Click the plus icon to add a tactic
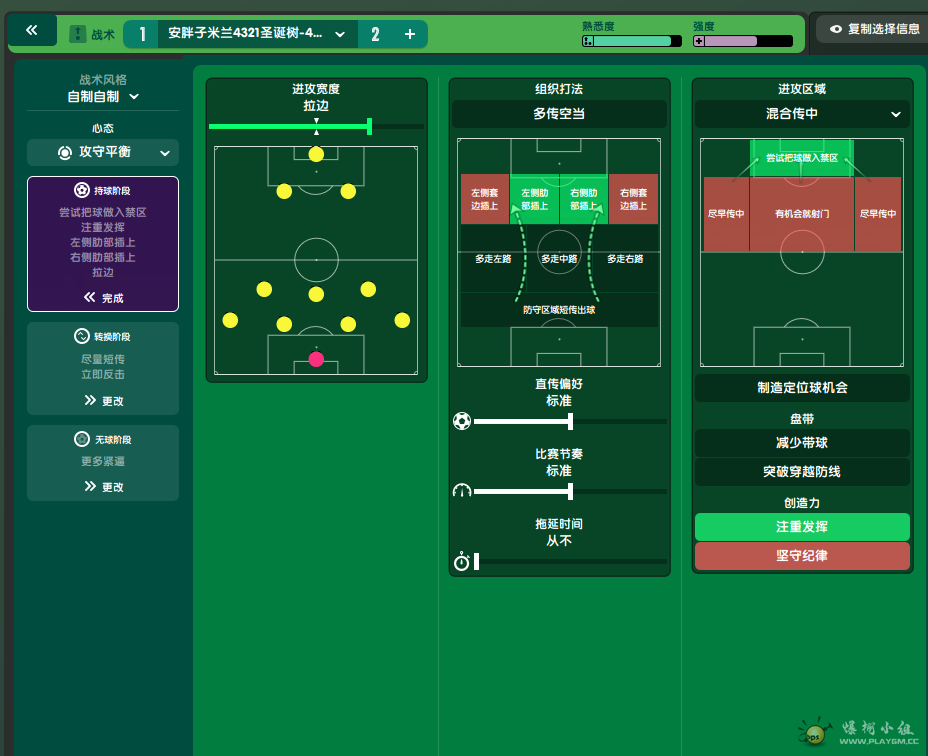 point(410,34)
